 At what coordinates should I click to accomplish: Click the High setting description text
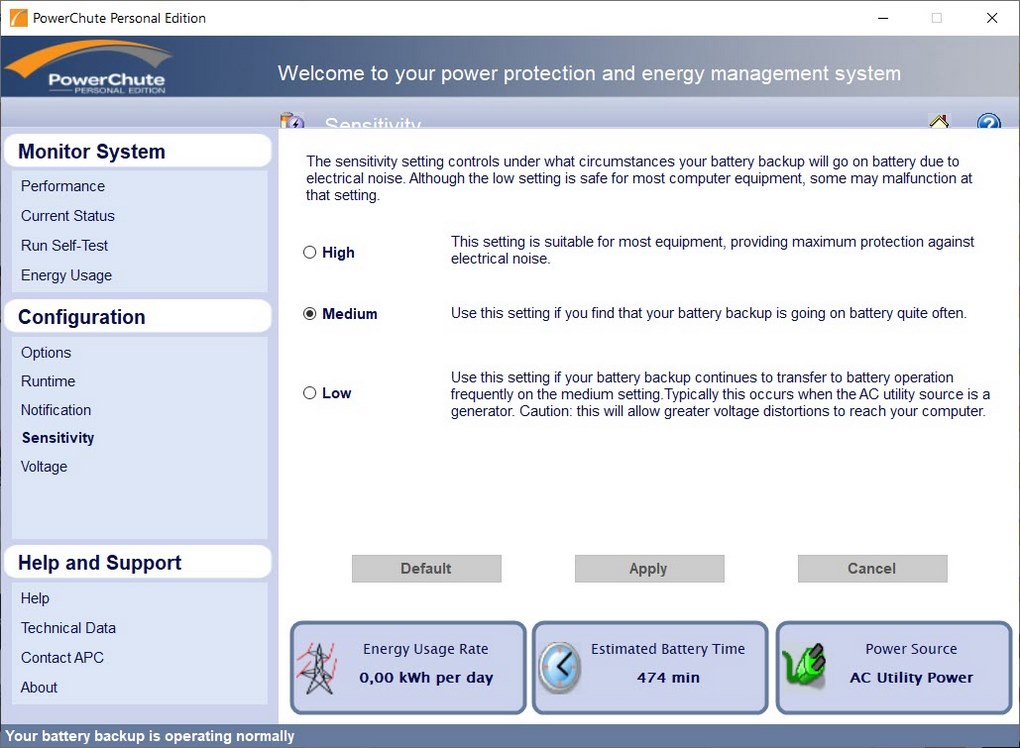click(x=712, y=250)
